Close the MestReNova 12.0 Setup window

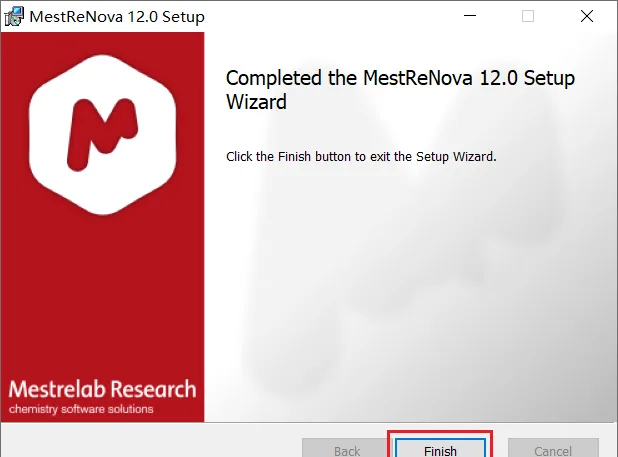pos(587,16)
